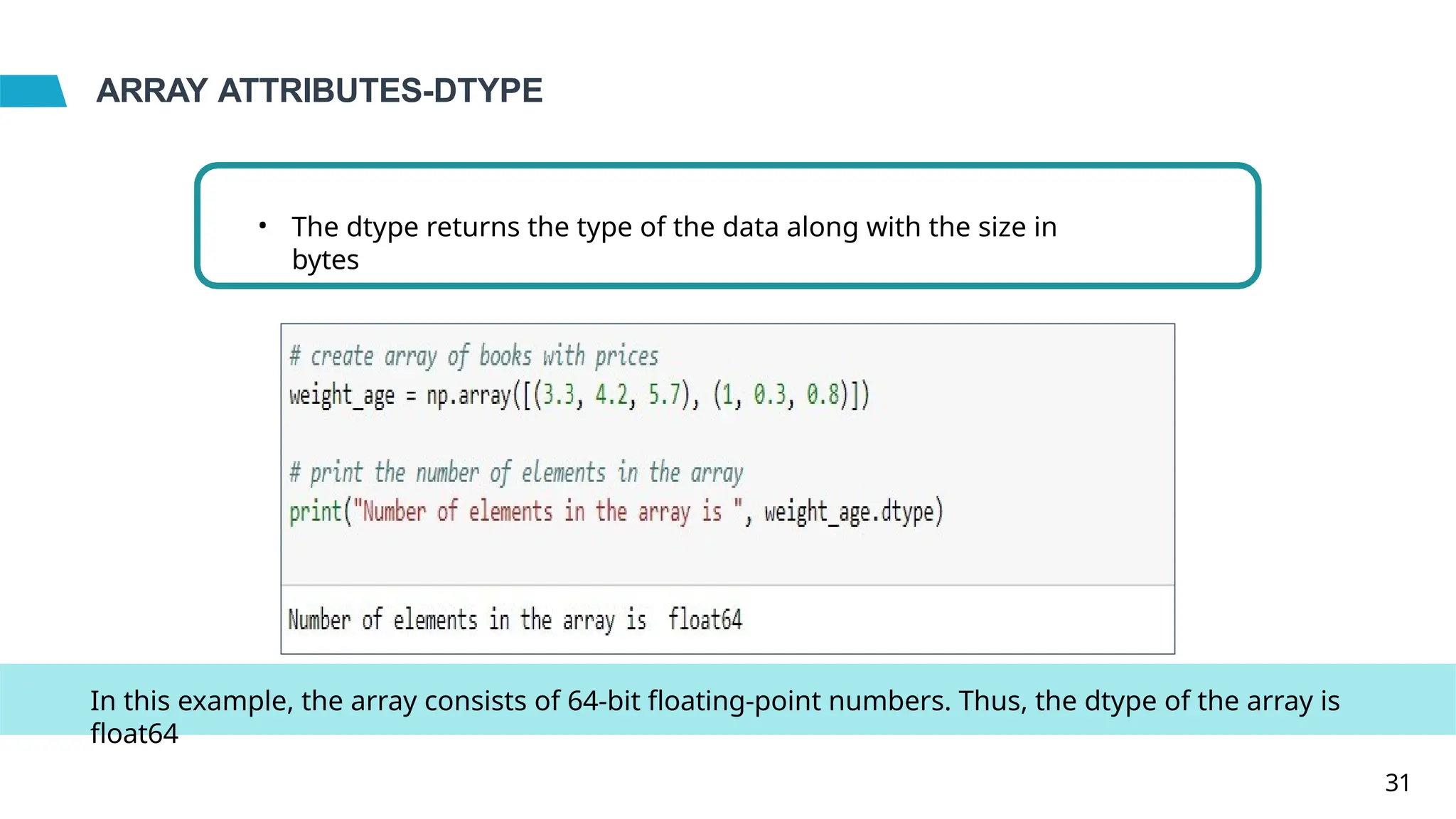Click the weight_age np.array code line

coord(579,395)
